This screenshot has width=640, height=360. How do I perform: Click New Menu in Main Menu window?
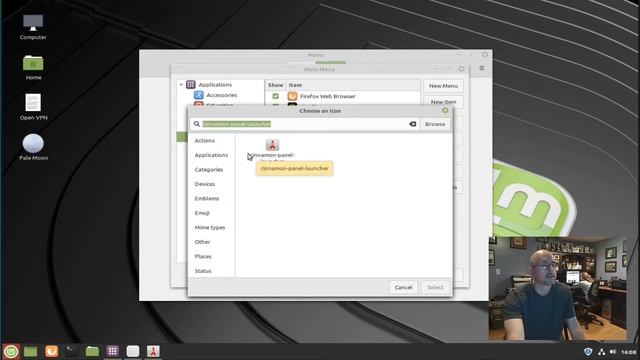[x=443, y=86]
